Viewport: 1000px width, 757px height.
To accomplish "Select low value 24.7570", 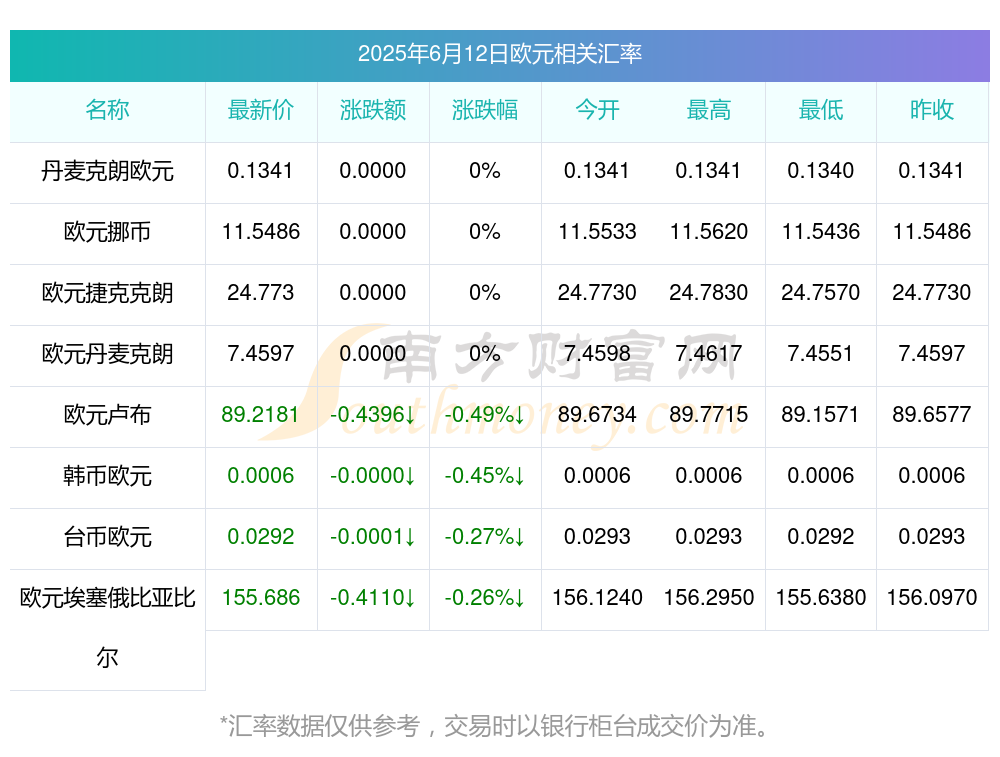I will point(821,293).
